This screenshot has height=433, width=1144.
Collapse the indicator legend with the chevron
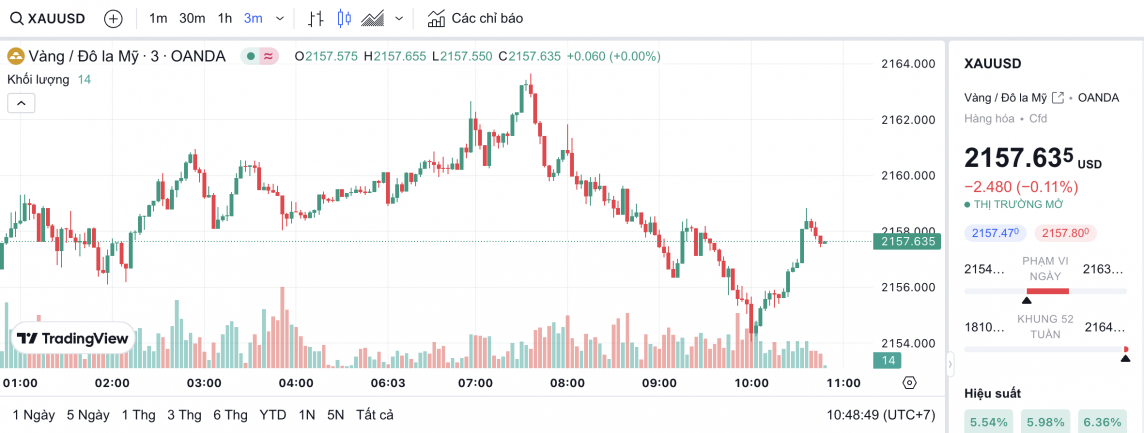21,102
